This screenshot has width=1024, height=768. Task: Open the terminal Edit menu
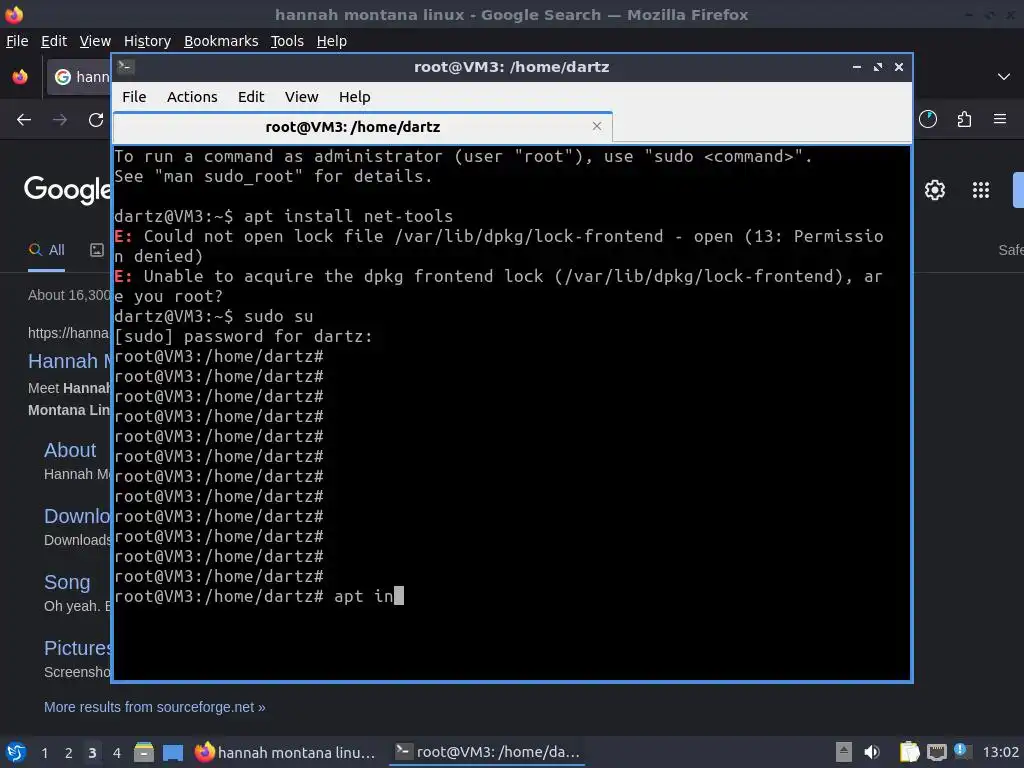tap(251, 97)
